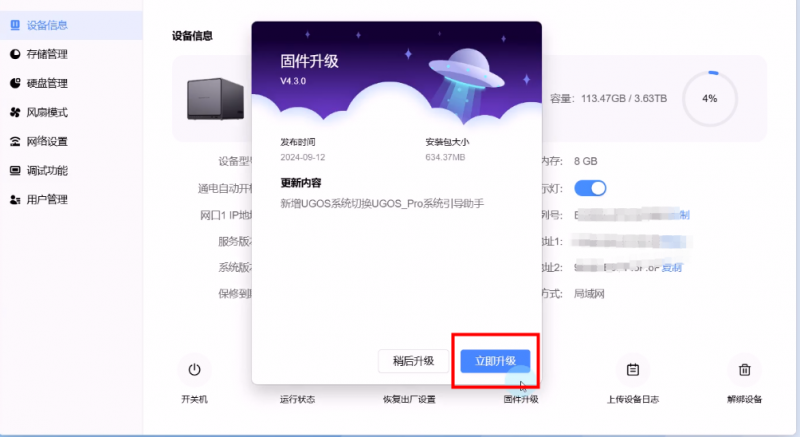The width and height of the screenshot is (800, 437).
Task: Open 调试功能 in the sidebar
Action: pyautogui.click(x=47, y=170)
